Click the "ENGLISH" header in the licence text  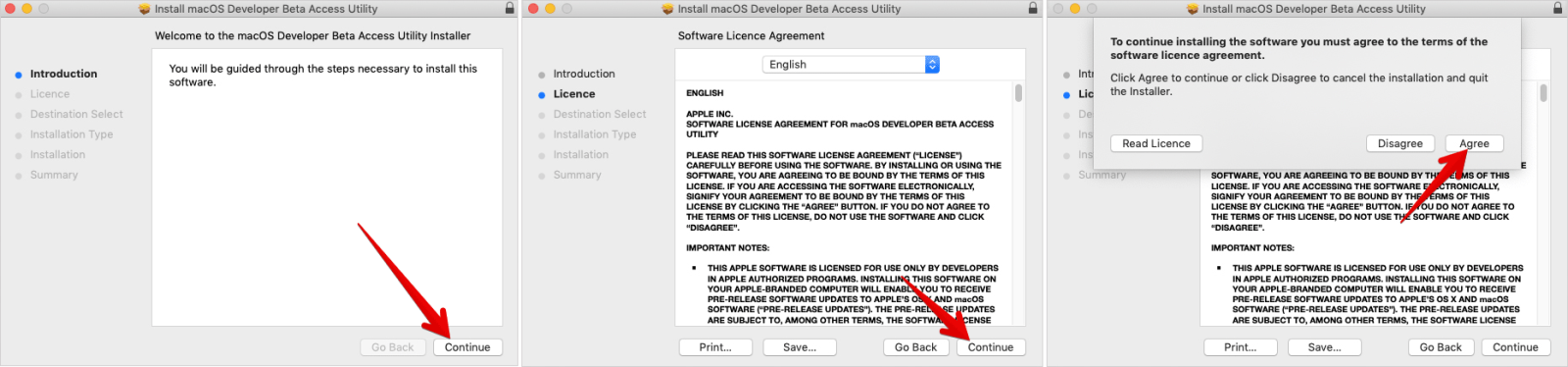tap(705, 93)
